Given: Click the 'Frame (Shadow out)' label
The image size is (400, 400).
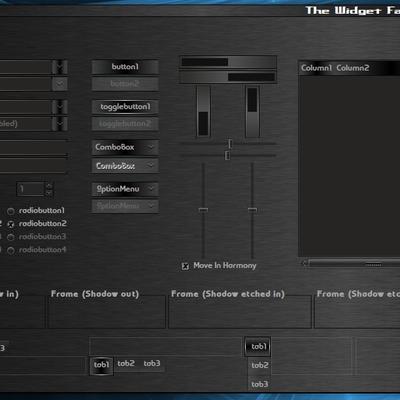Looking at the screenshot, I should [95, 294].
